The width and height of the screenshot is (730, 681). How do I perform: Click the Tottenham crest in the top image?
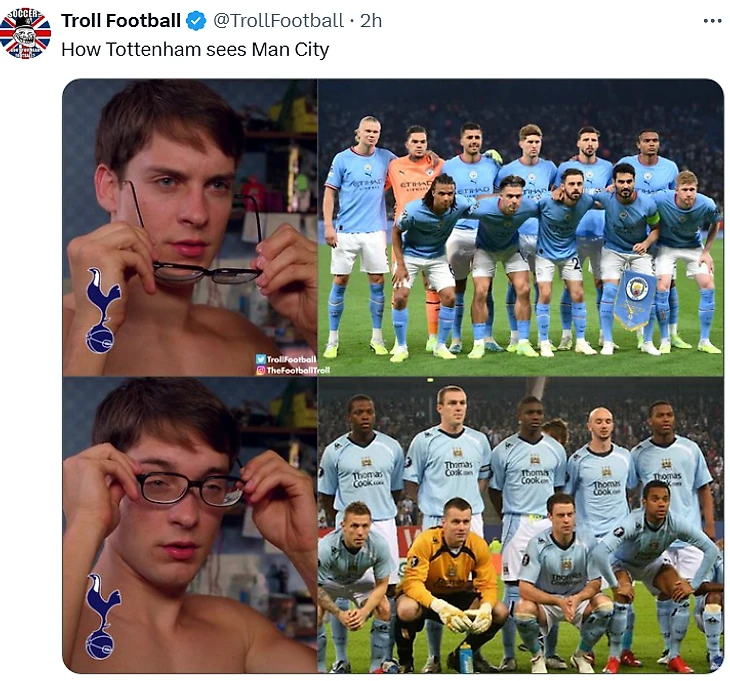click(x=101, y=310)
